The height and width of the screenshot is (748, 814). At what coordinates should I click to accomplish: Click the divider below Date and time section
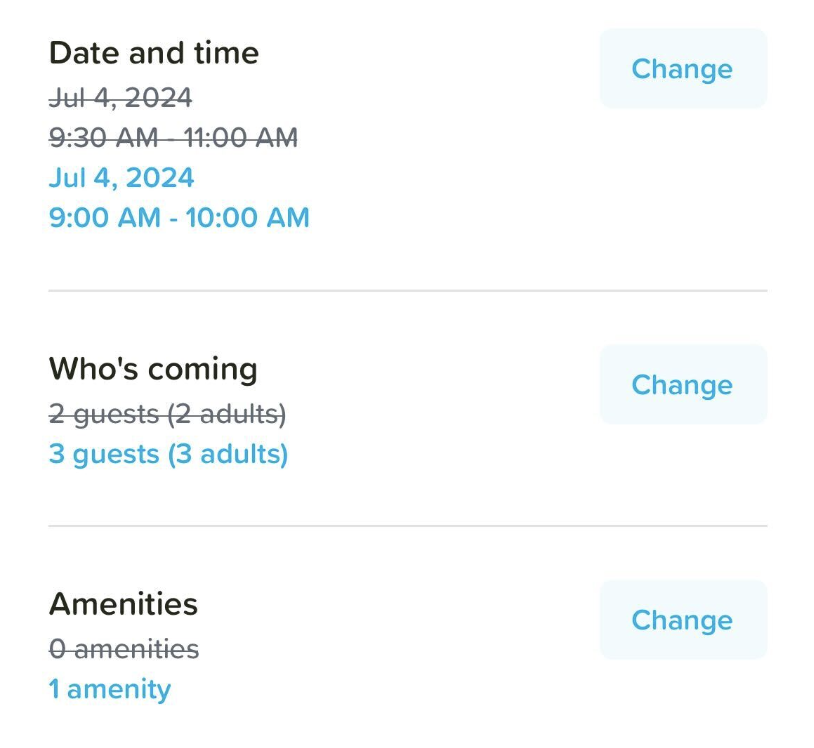[407, 291]
